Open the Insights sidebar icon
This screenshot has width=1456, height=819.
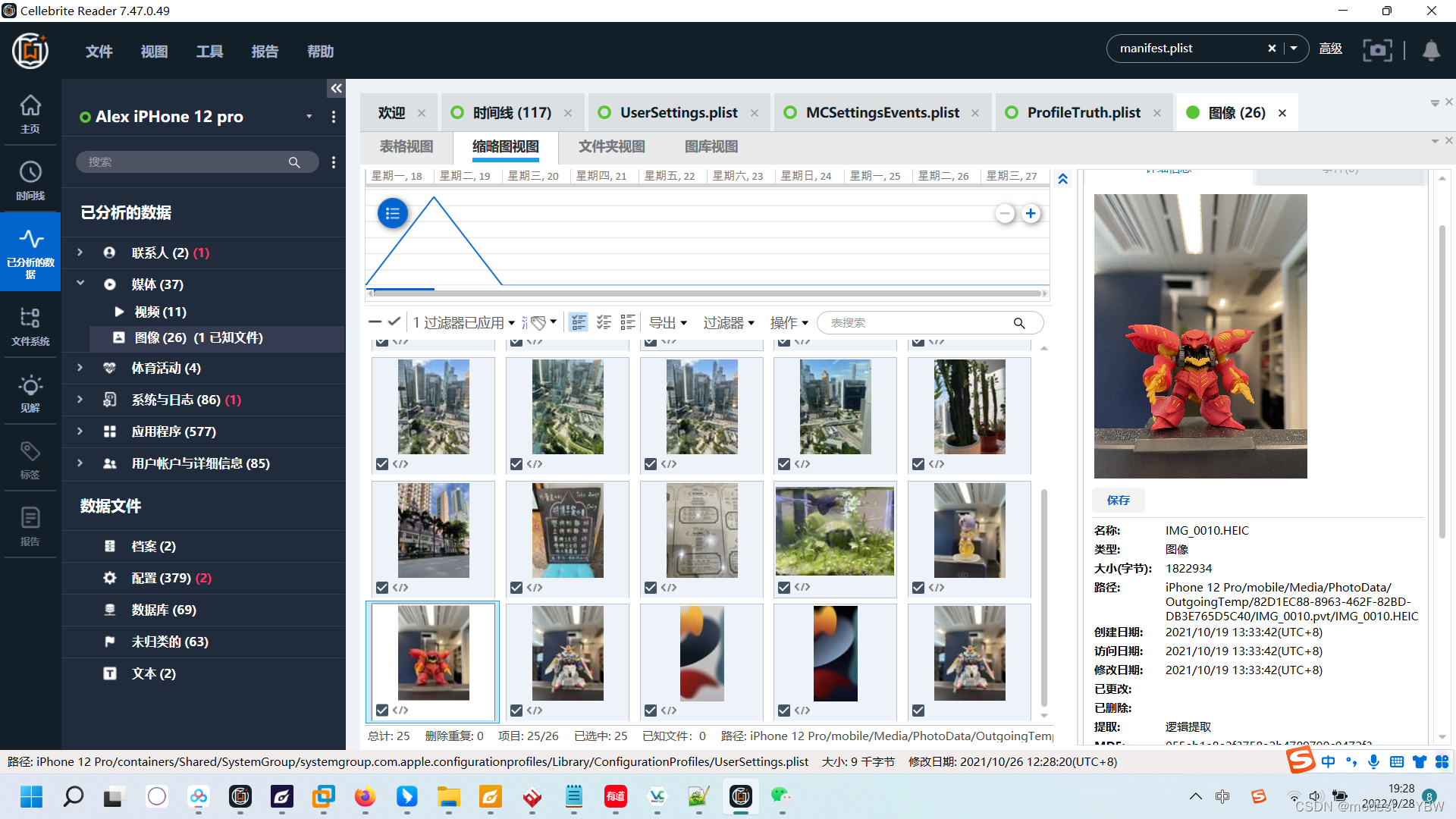point(30,392)
